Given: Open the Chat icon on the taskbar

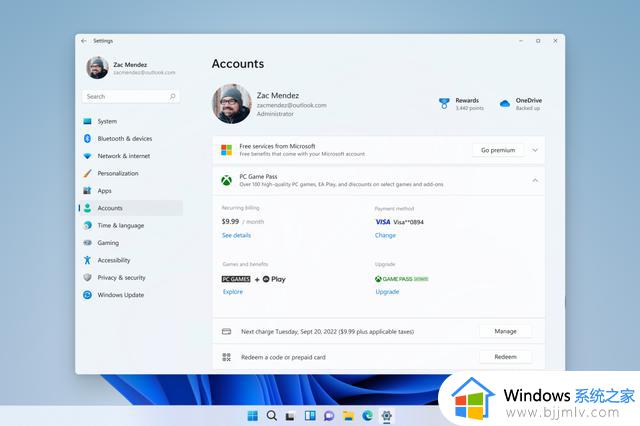Looking at the screenshot, I should tap(329, 416).
